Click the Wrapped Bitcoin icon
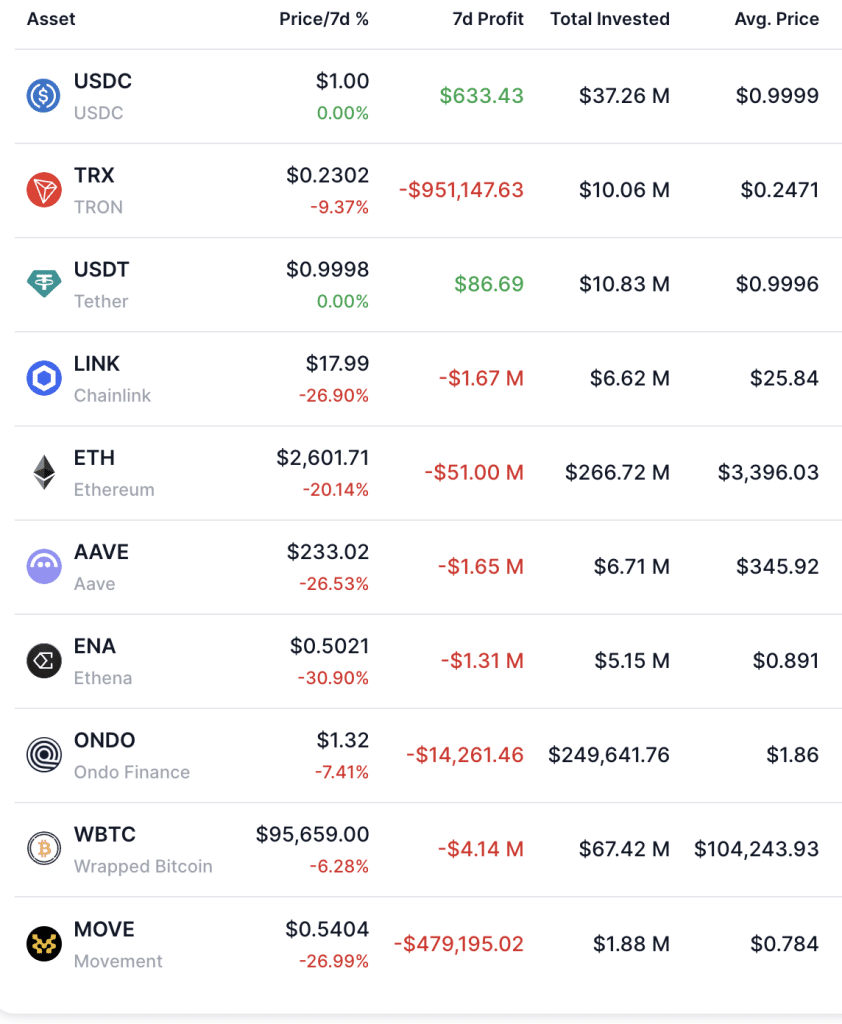This screenshot has width=842, height=1024. [x=44, y=849]
